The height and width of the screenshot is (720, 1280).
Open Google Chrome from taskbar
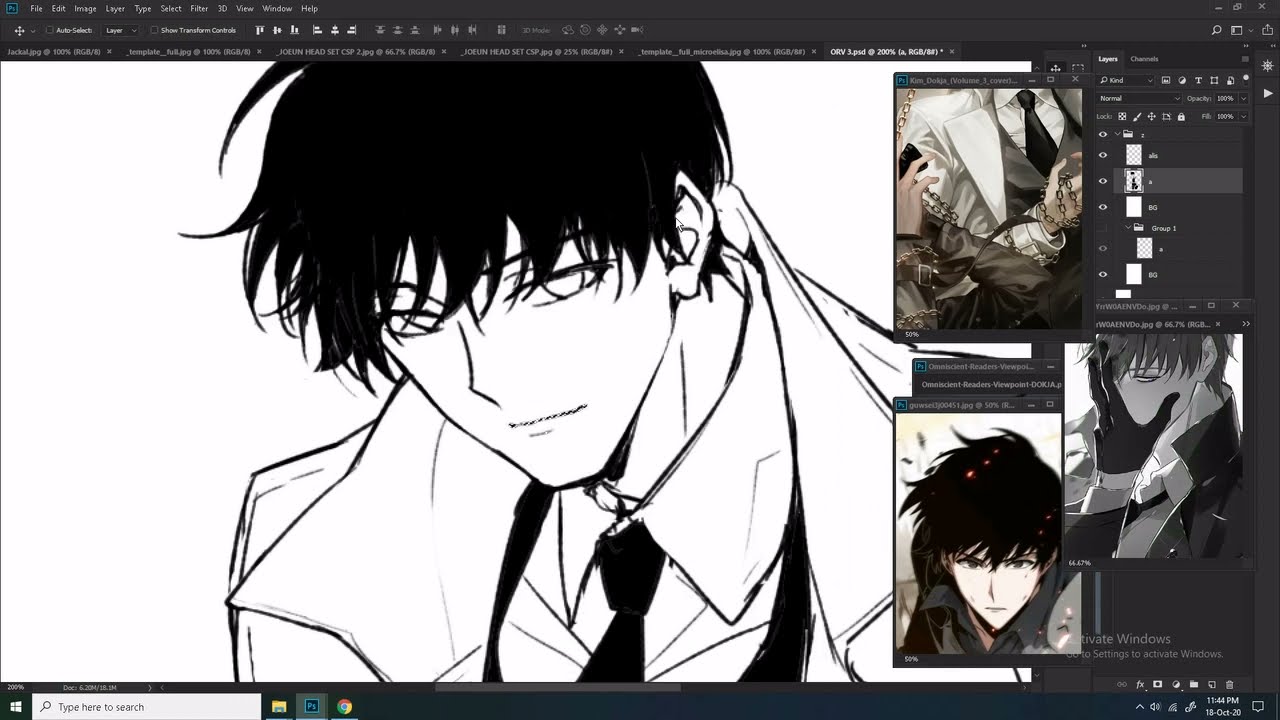pyautogui.click(x=344, y=707)
